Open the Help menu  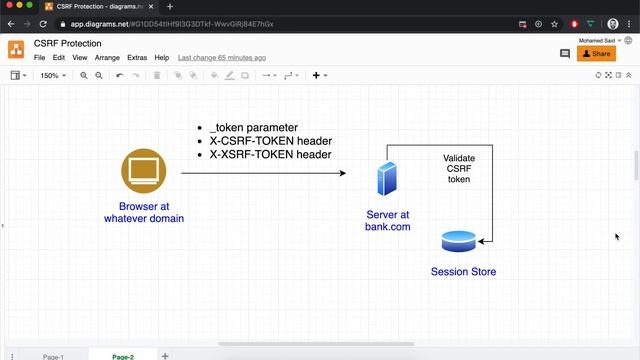[162, 58]
